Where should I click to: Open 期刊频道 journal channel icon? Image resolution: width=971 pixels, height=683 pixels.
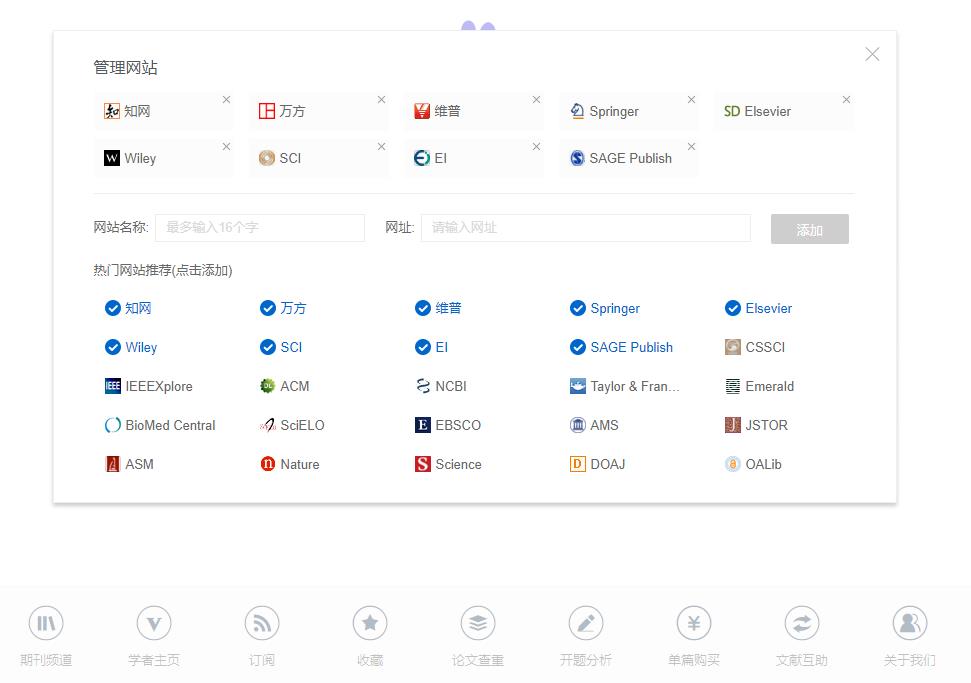46,623
